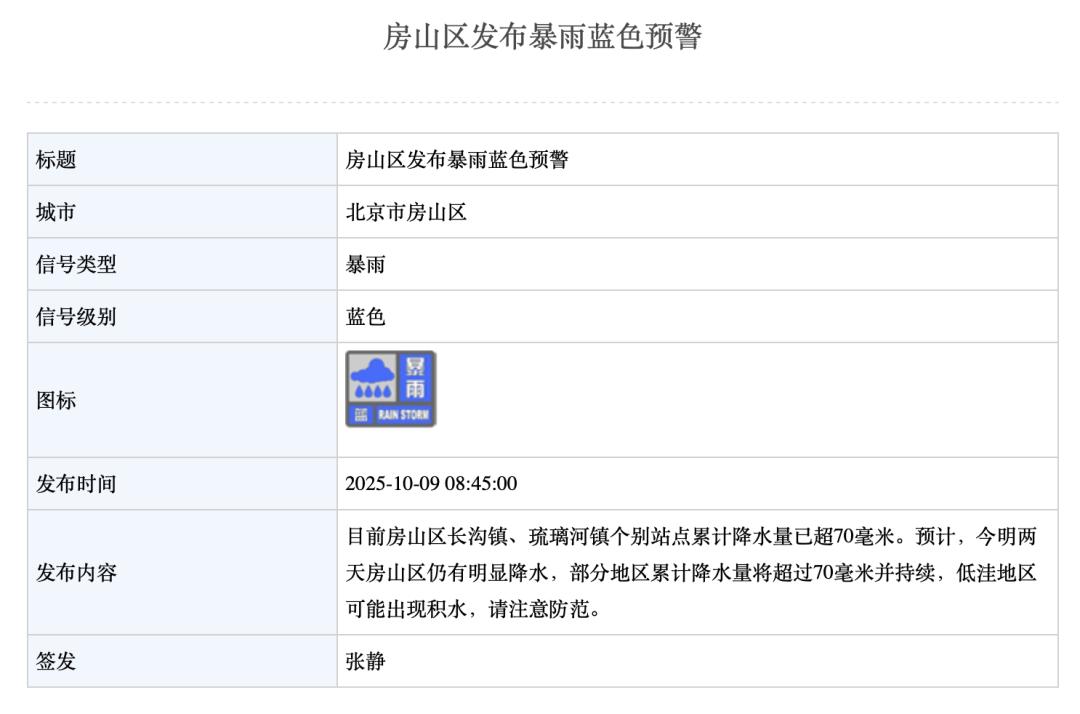Click the blue rainstorm warning icon

391,389
